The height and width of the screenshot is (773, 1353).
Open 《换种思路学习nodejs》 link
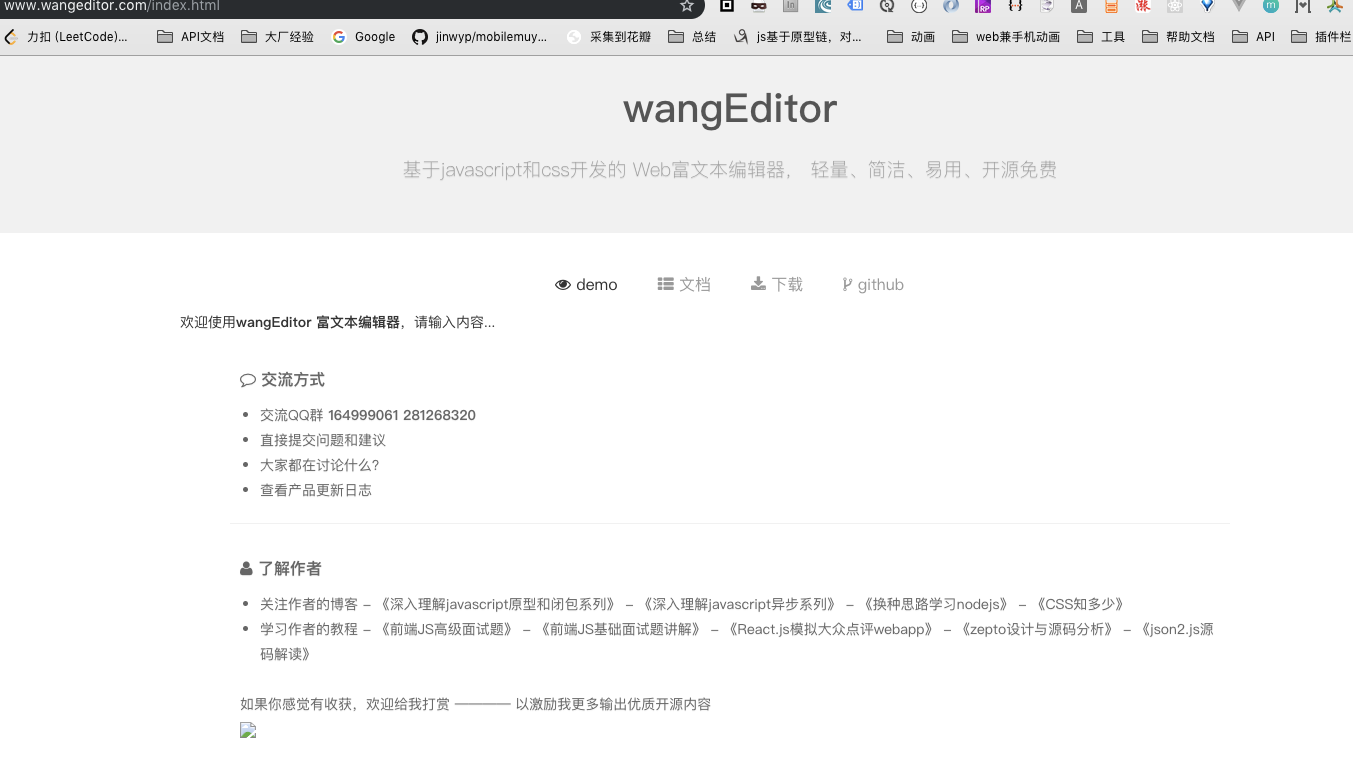pyautogui.click(x=937, y=604)
